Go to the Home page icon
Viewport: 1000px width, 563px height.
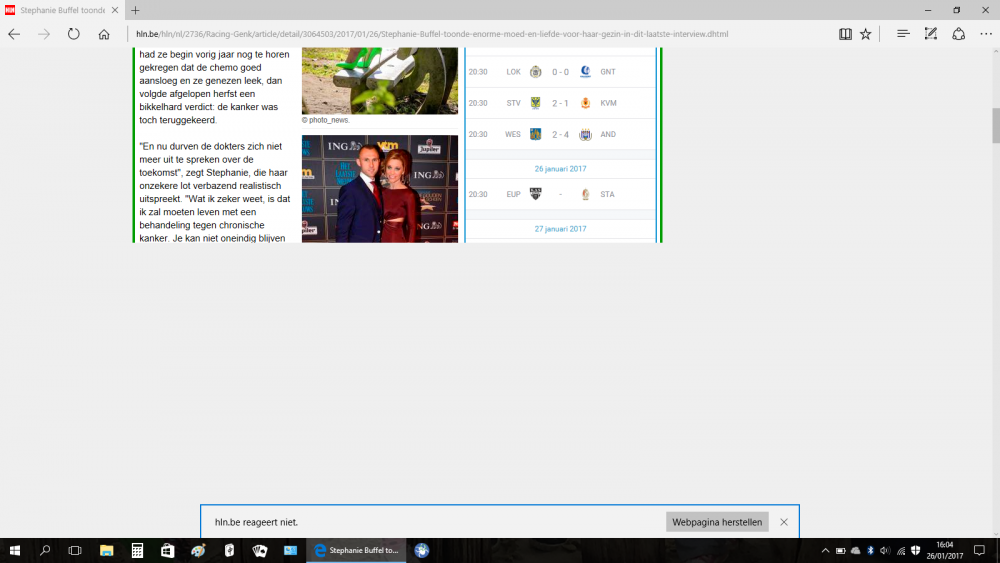click(x=104, y=34)
